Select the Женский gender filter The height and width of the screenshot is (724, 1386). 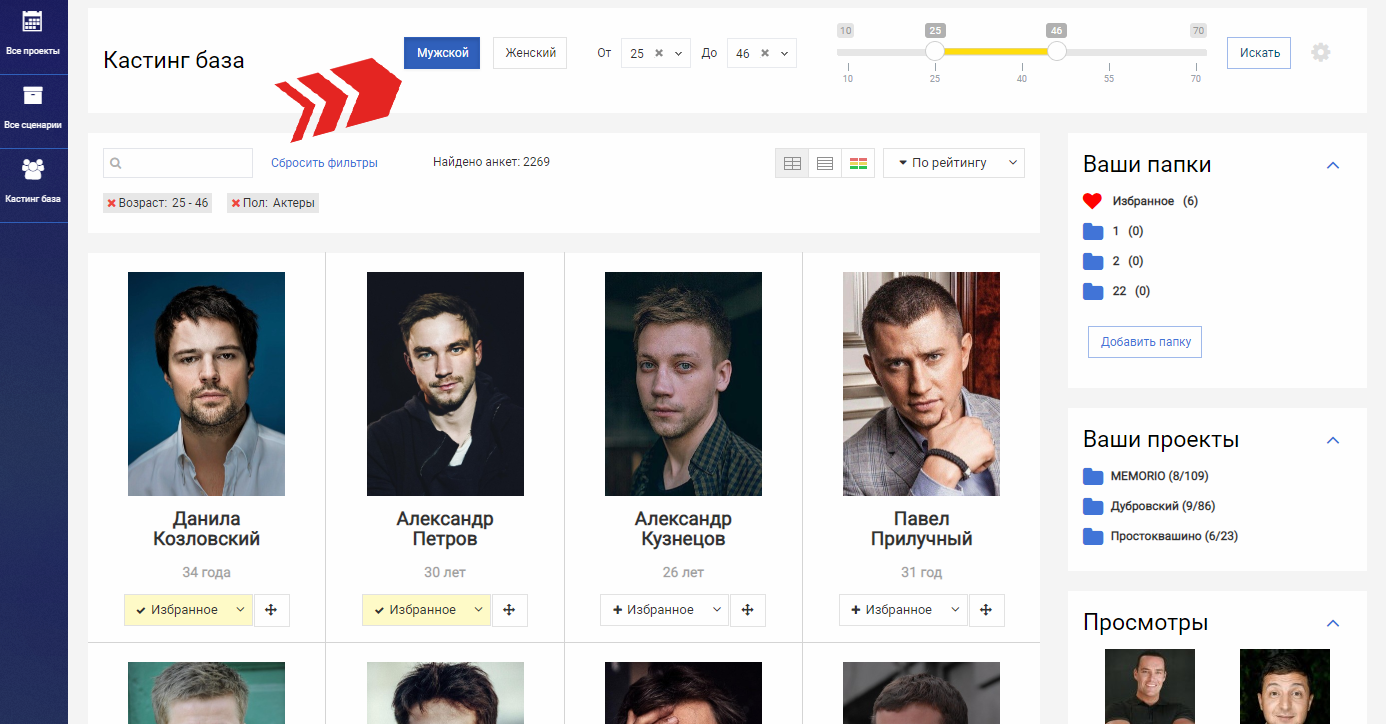530,53
